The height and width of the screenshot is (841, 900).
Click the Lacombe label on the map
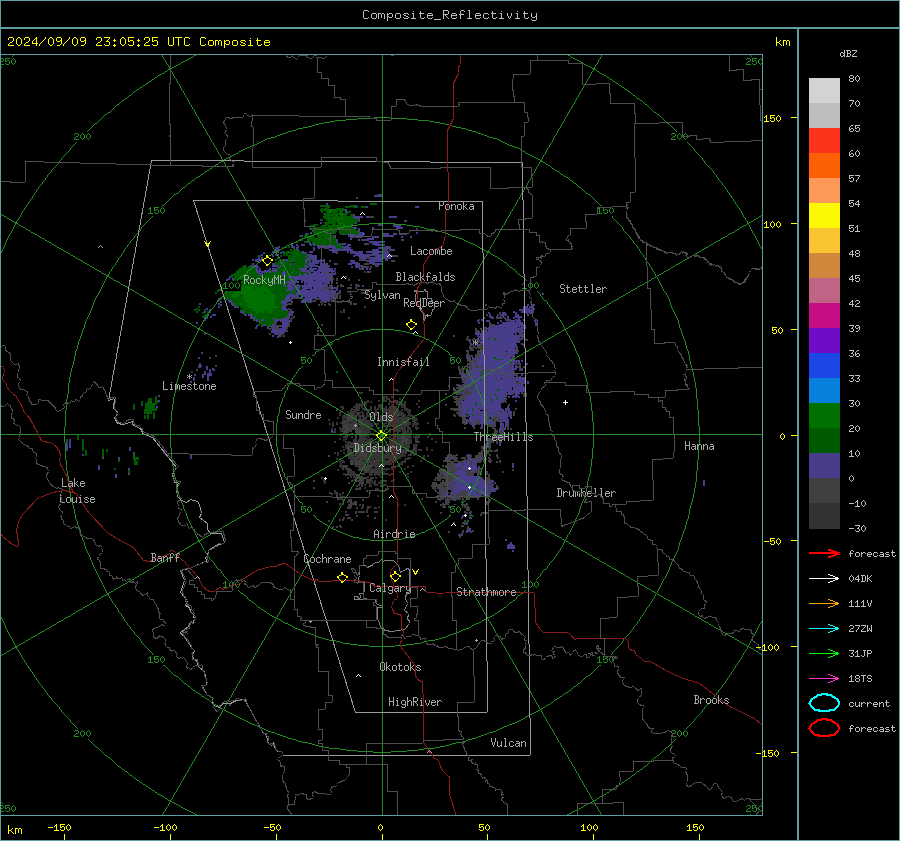click(431, 251)
